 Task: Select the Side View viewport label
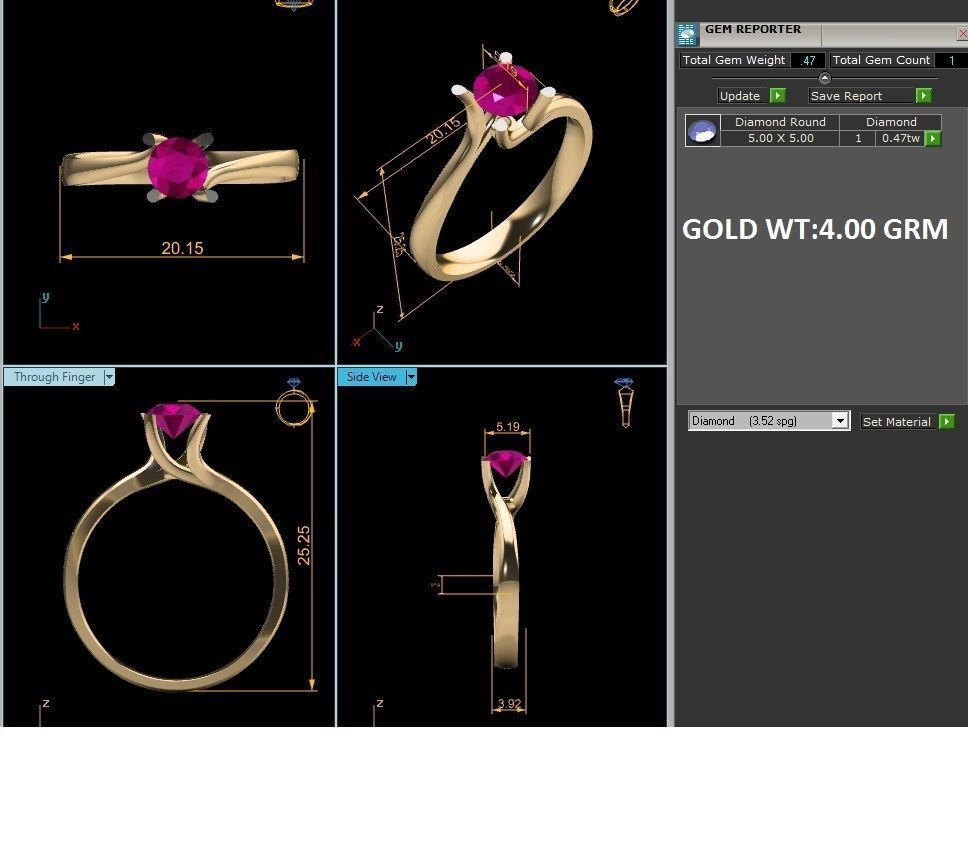point(371,377)
